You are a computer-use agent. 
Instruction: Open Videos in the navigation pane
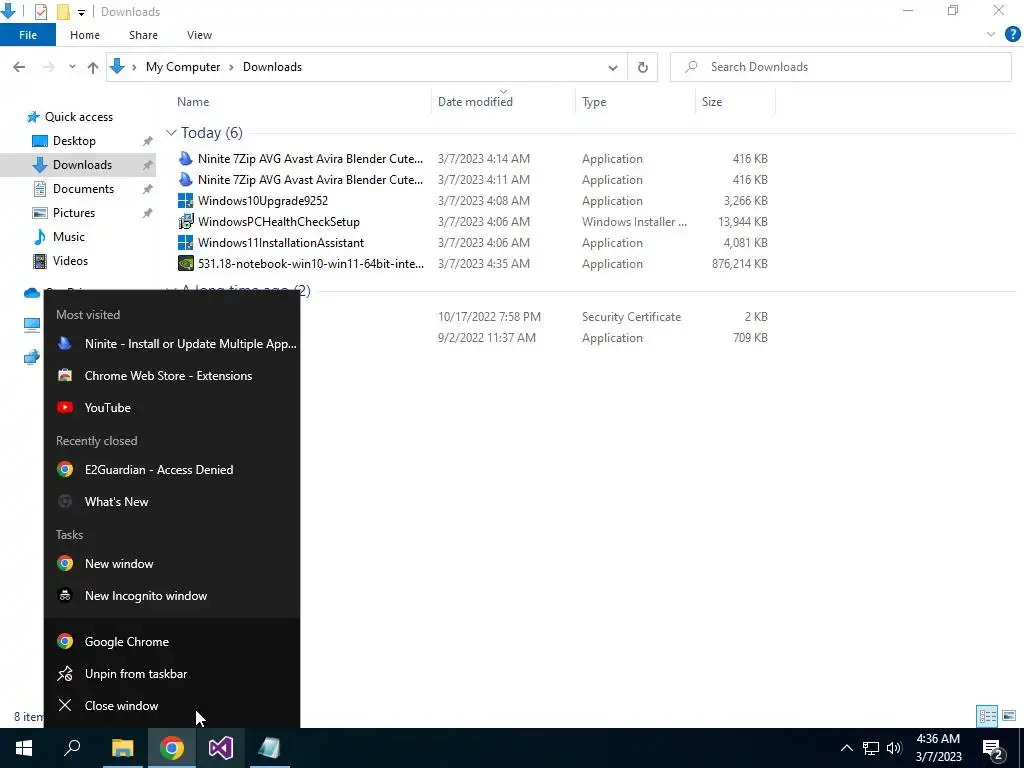pyautogui.click(x=71, y=261)
